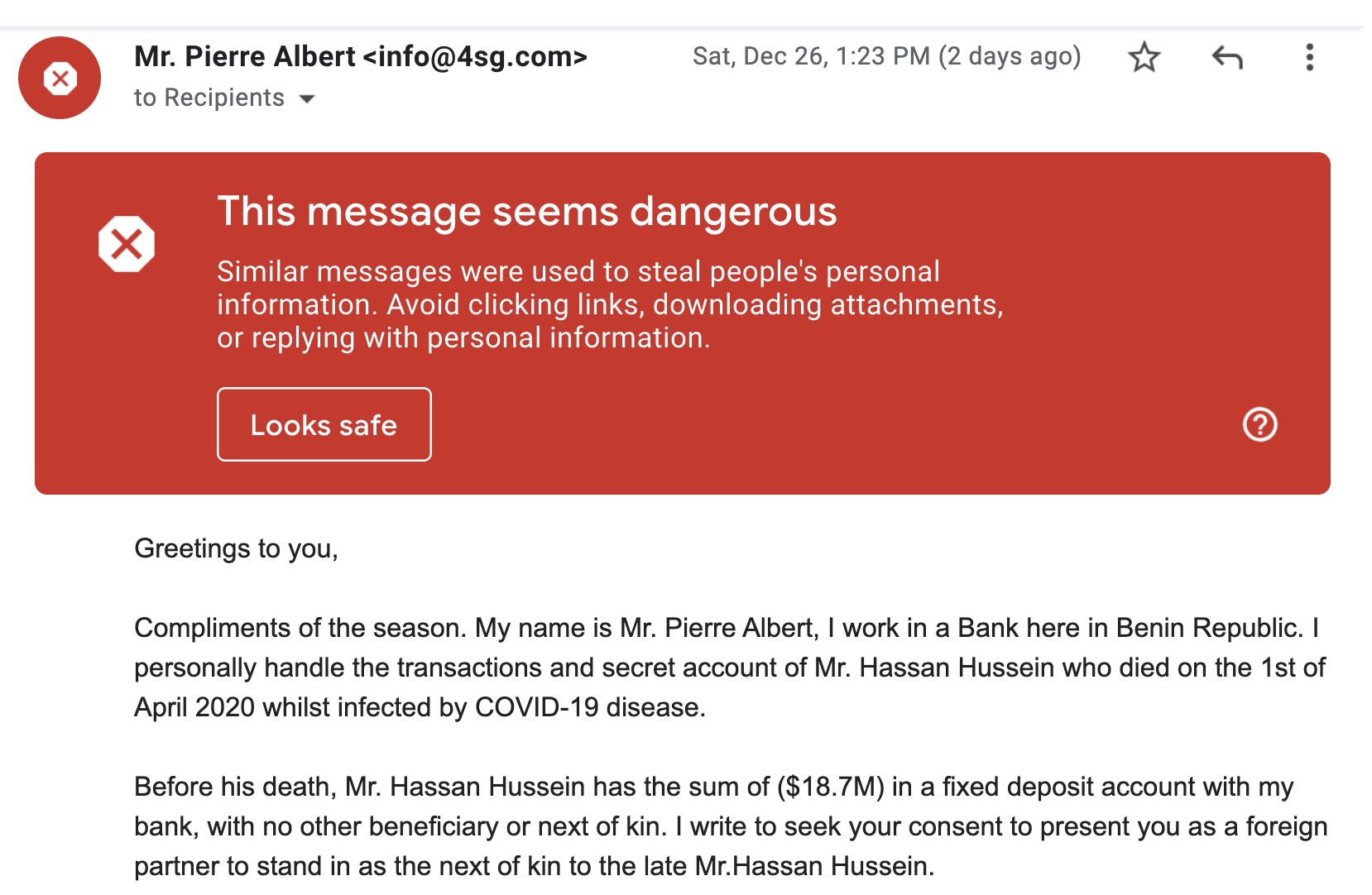
Task: Click the reply arrow icon
Action: click(1227, 57)
